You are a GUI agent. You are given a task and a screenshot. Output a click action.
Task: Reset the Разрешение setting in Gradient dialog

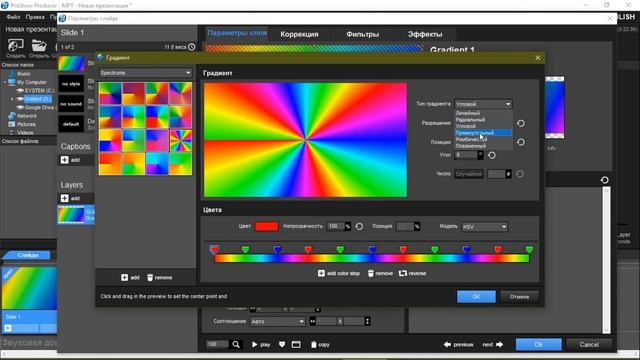point(521,123)
